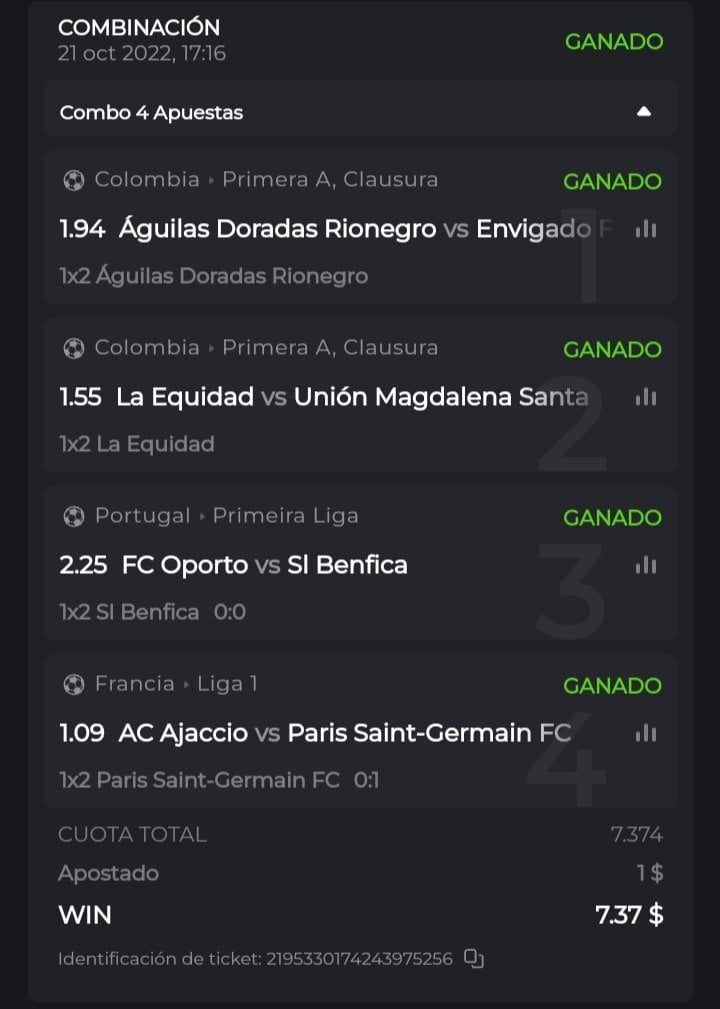The width and height of the screenshot is (720, 1009).
Task: Copy the ticket identification number
Action: [x=475, y=959]
